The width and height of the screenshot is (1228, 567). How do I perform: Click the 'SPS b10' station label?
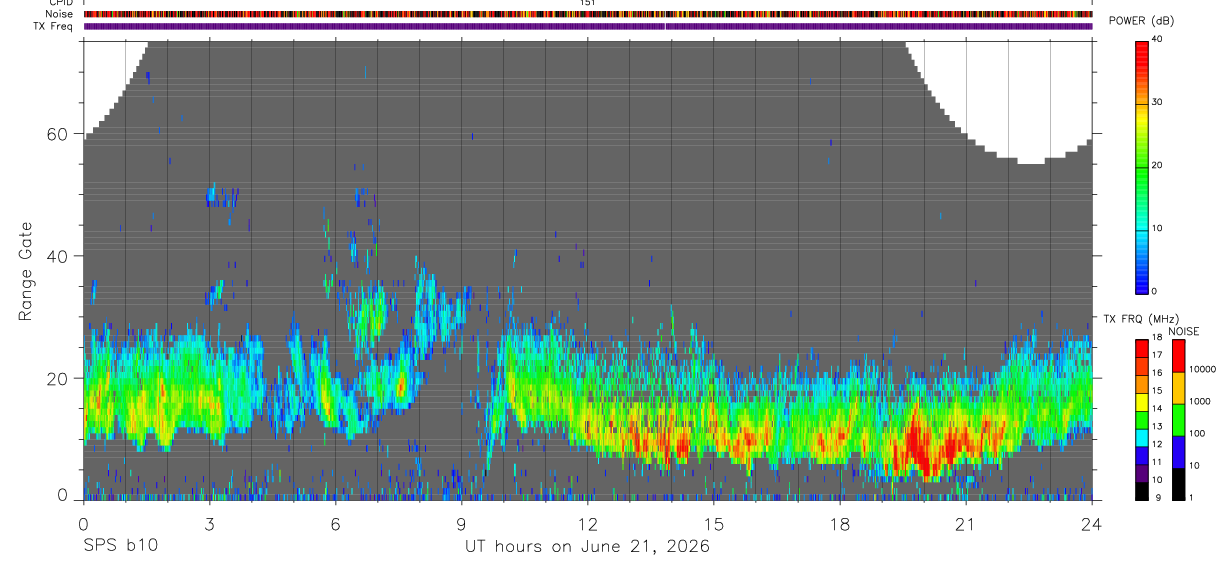(x=120, y=547)
